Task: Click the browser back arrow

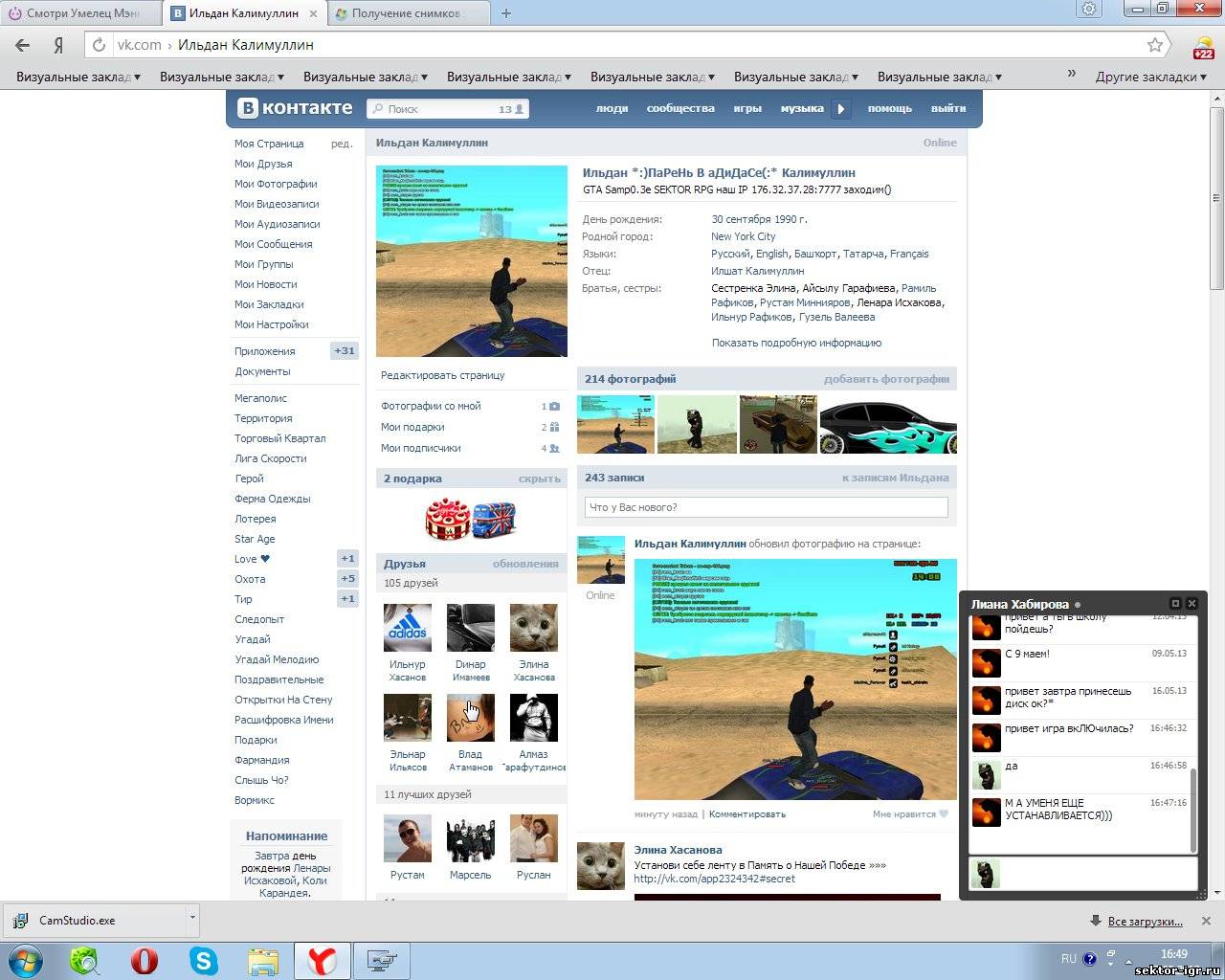Action: 23,45
